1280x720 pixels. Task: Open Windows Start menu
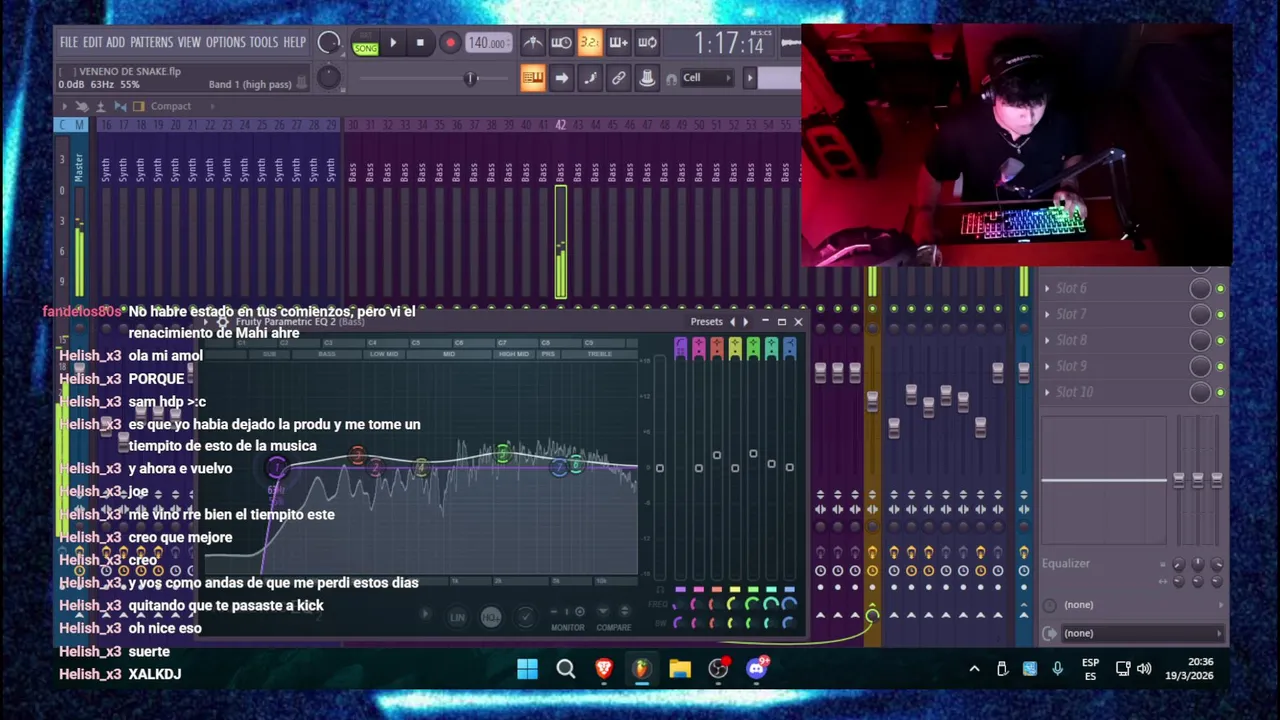[x=527, y=669]
